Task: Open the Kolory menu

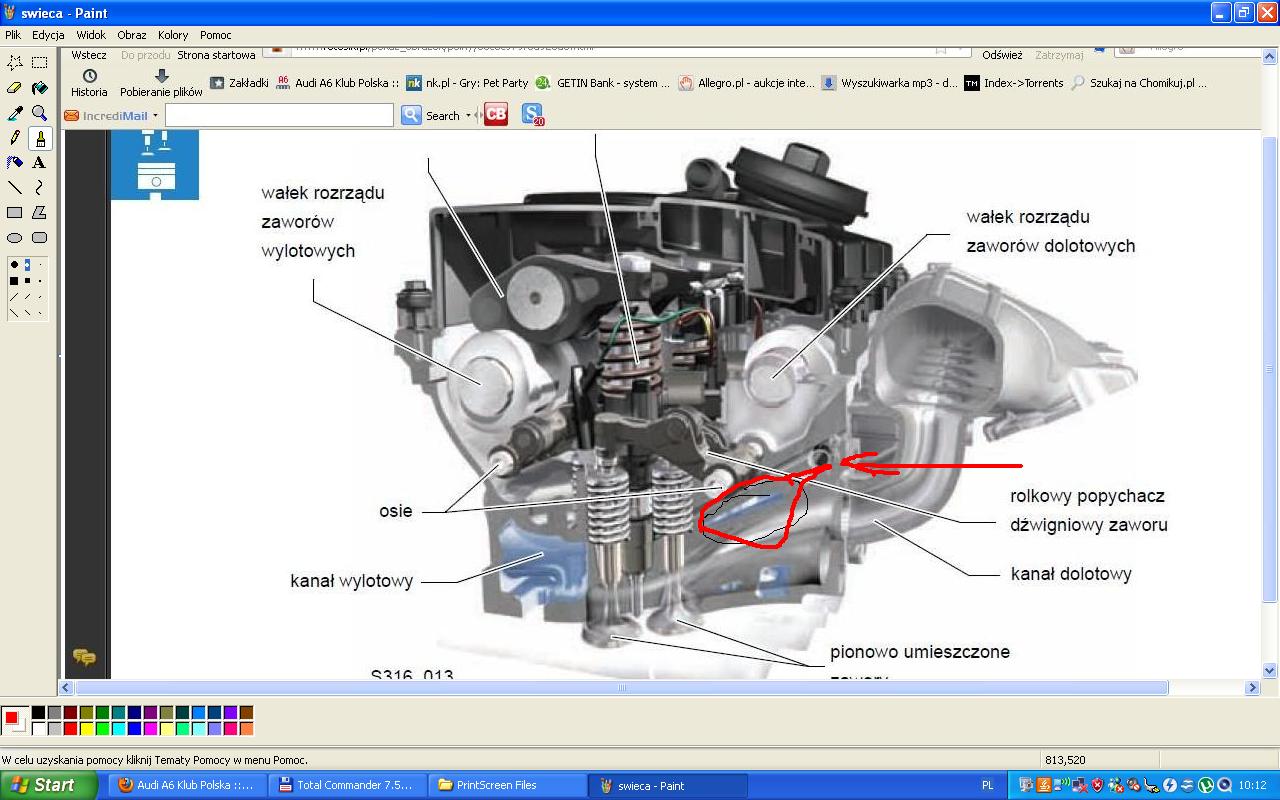Action: [173, 35]
